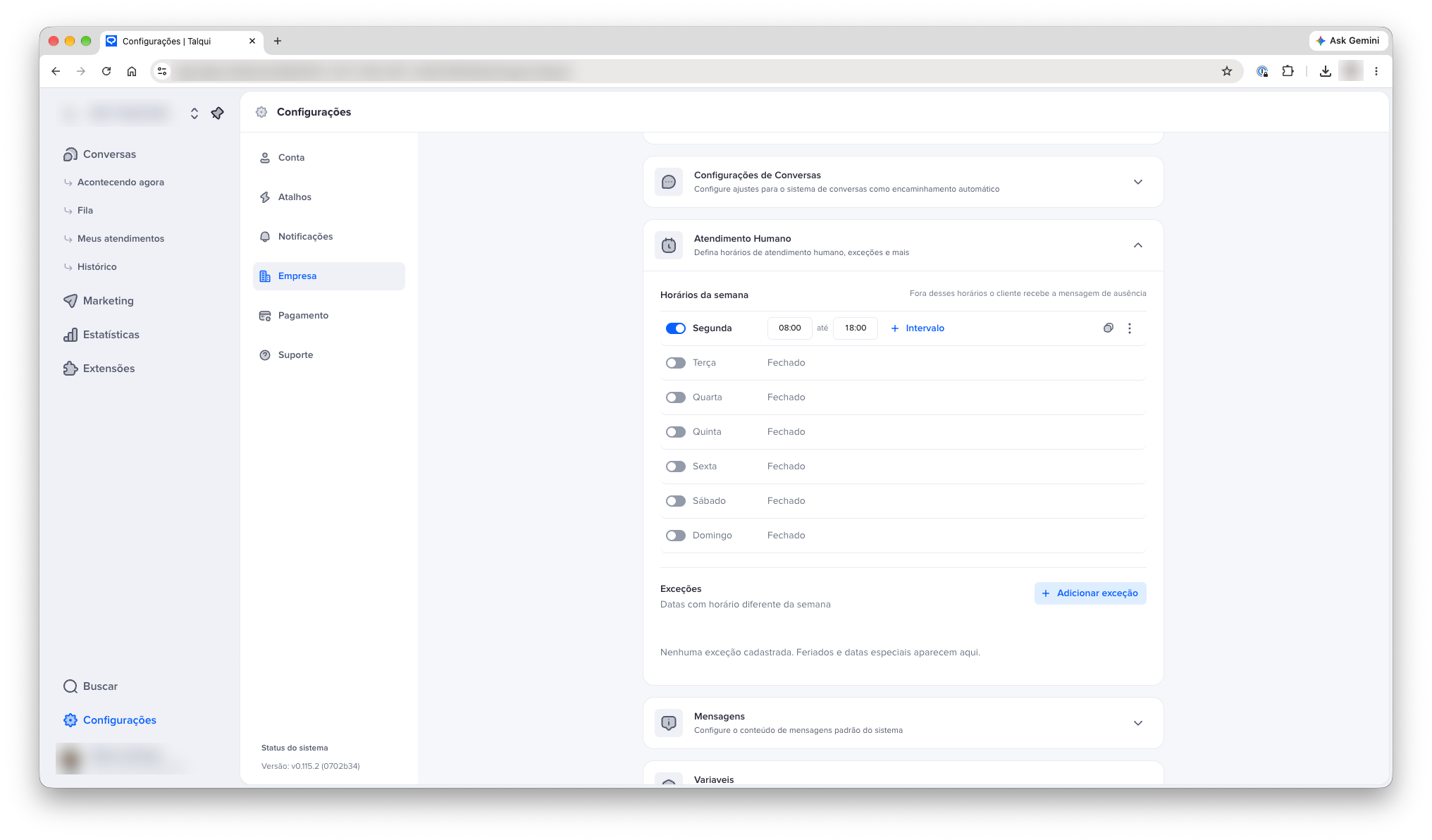This screenshot has width=1432, height=840.
Task: Collapse the Atendimento Humano section
Action: 1137,245
